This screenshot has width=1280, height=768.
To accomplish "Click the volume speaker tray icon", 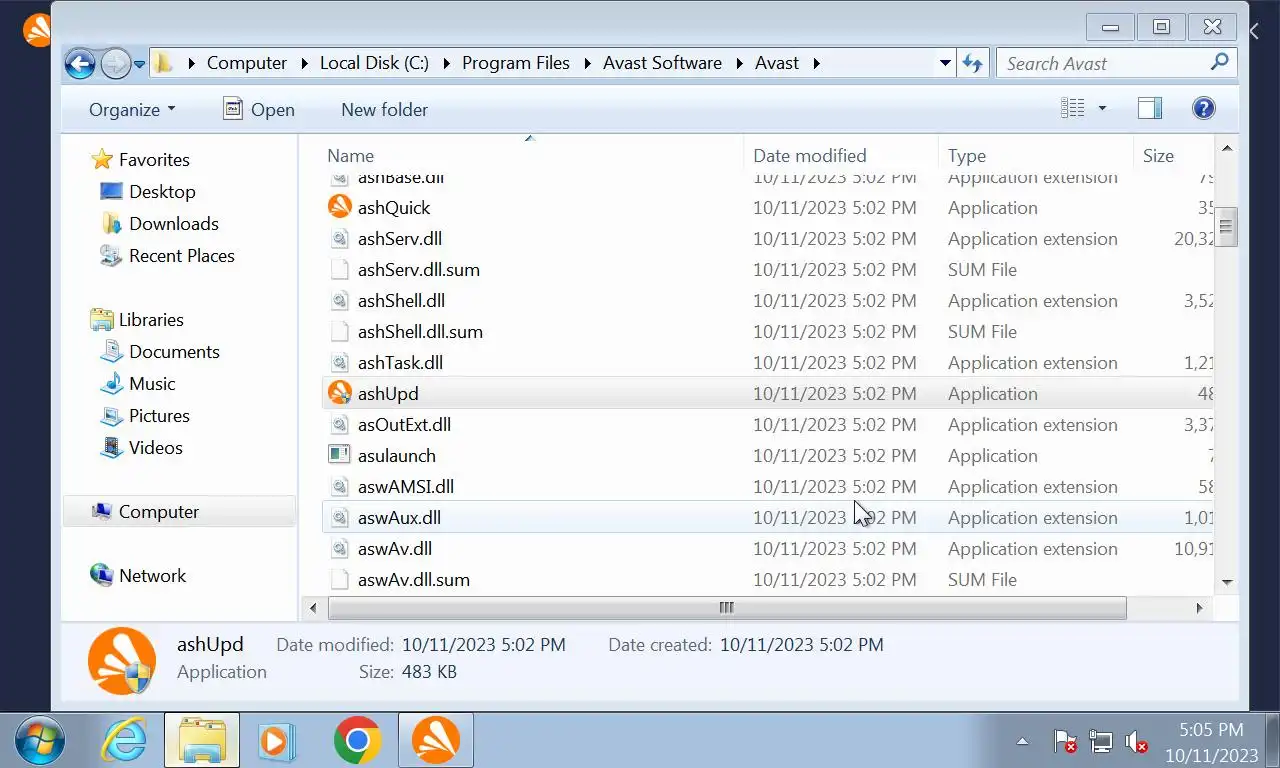I will (1136, 742).
